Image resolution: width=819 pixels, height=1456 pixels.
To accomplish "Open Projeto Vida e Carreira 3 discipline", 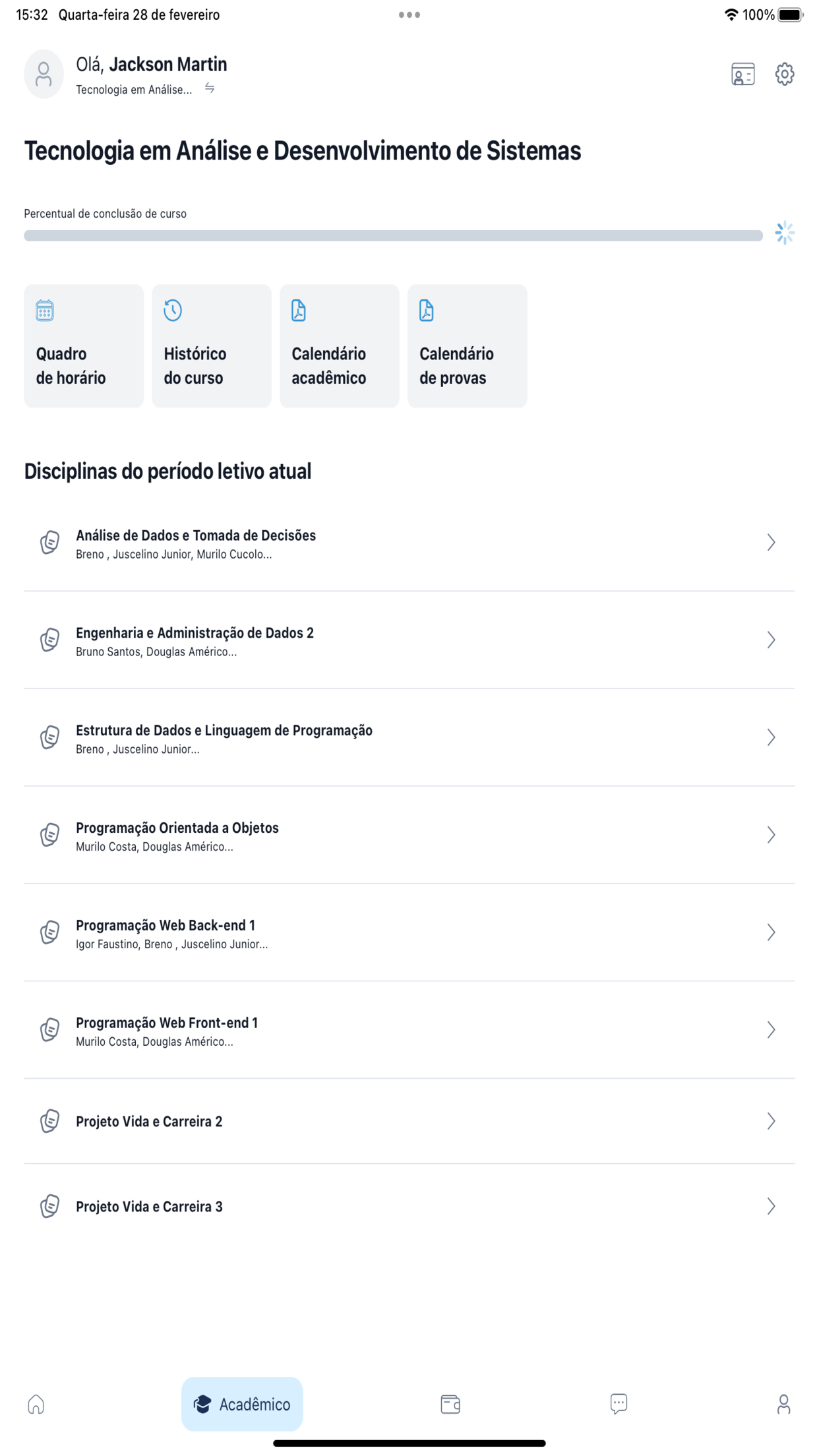I will pos(409,1206).
